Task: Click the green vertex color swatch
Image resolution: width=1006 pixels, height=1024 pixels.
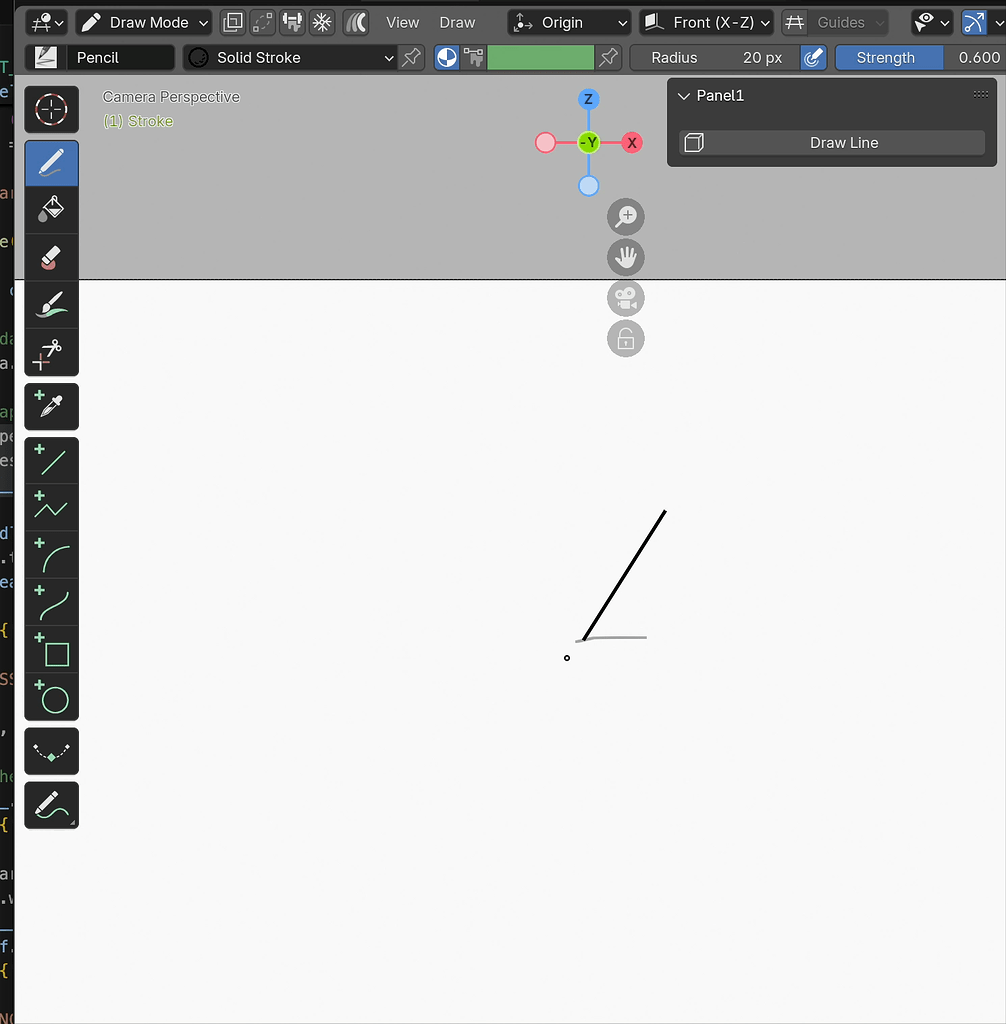Action: coord(541,57)
